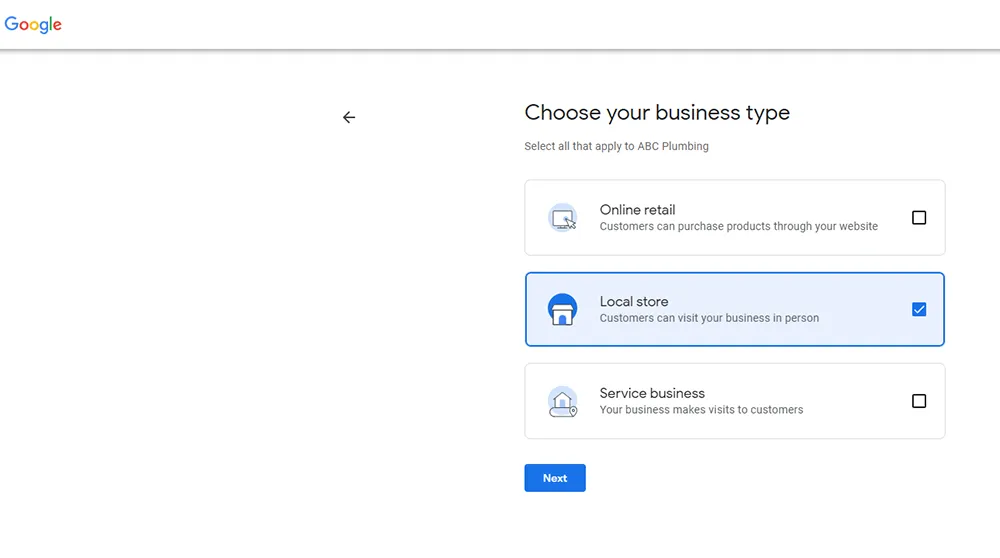Click 'Your business makes visits to customers'

[702, 410]
